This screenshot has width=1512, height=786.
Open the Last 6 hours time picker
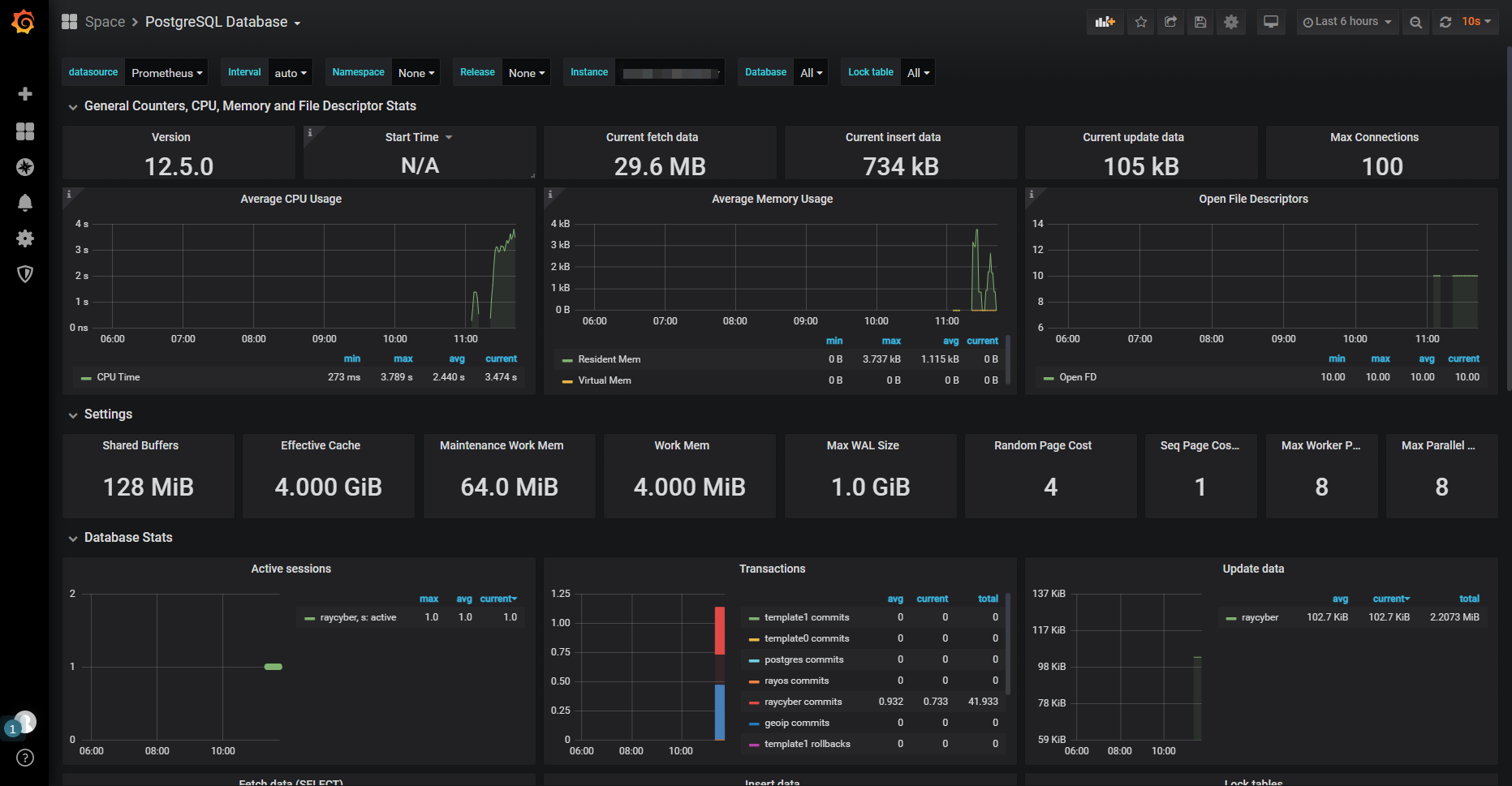(1347, 22)
